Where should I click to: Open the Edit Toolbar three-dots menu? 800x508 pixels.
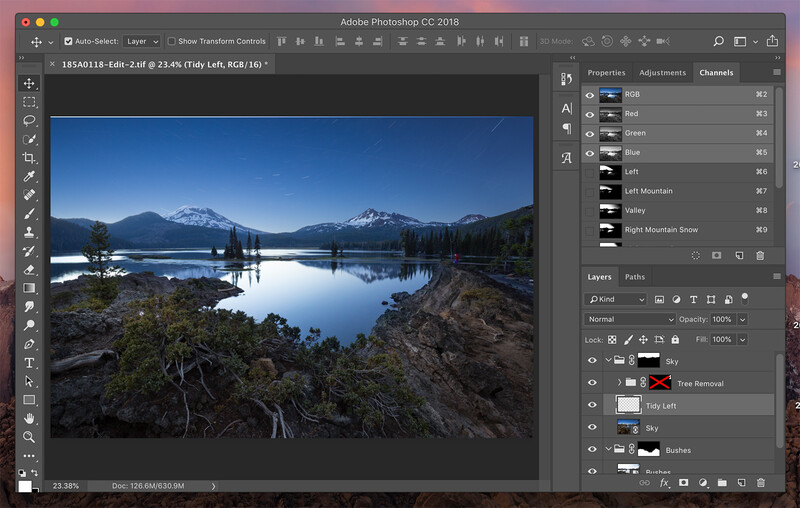point(29,455)
